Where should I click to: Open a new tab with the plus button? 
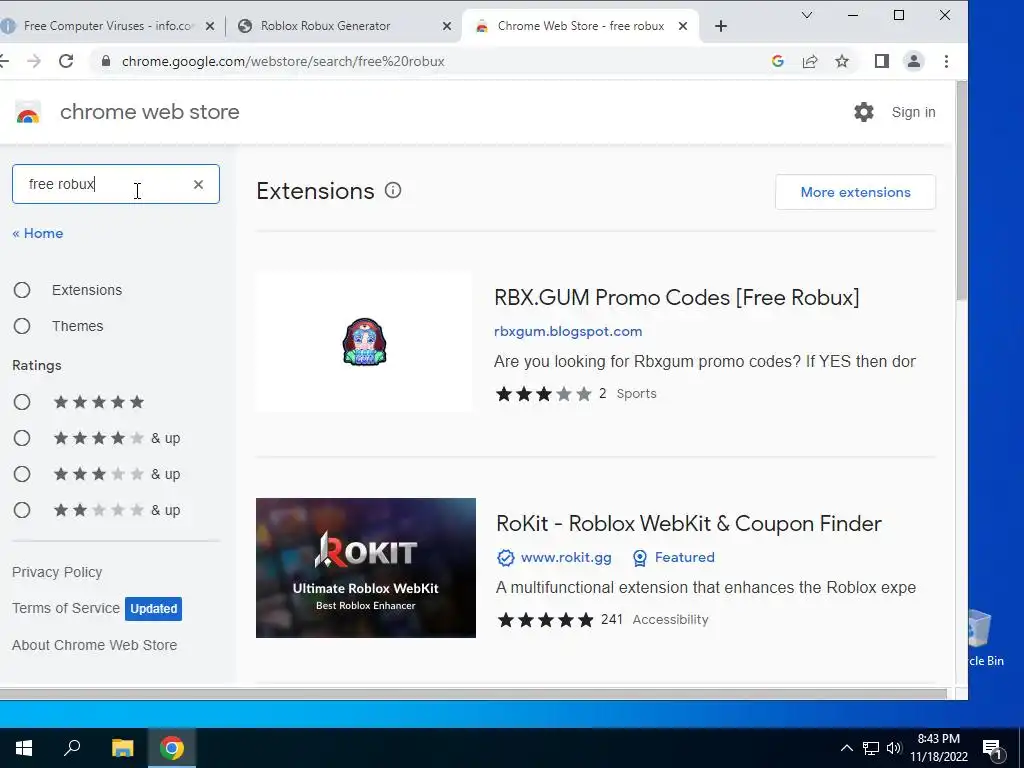tap(721, 26)
